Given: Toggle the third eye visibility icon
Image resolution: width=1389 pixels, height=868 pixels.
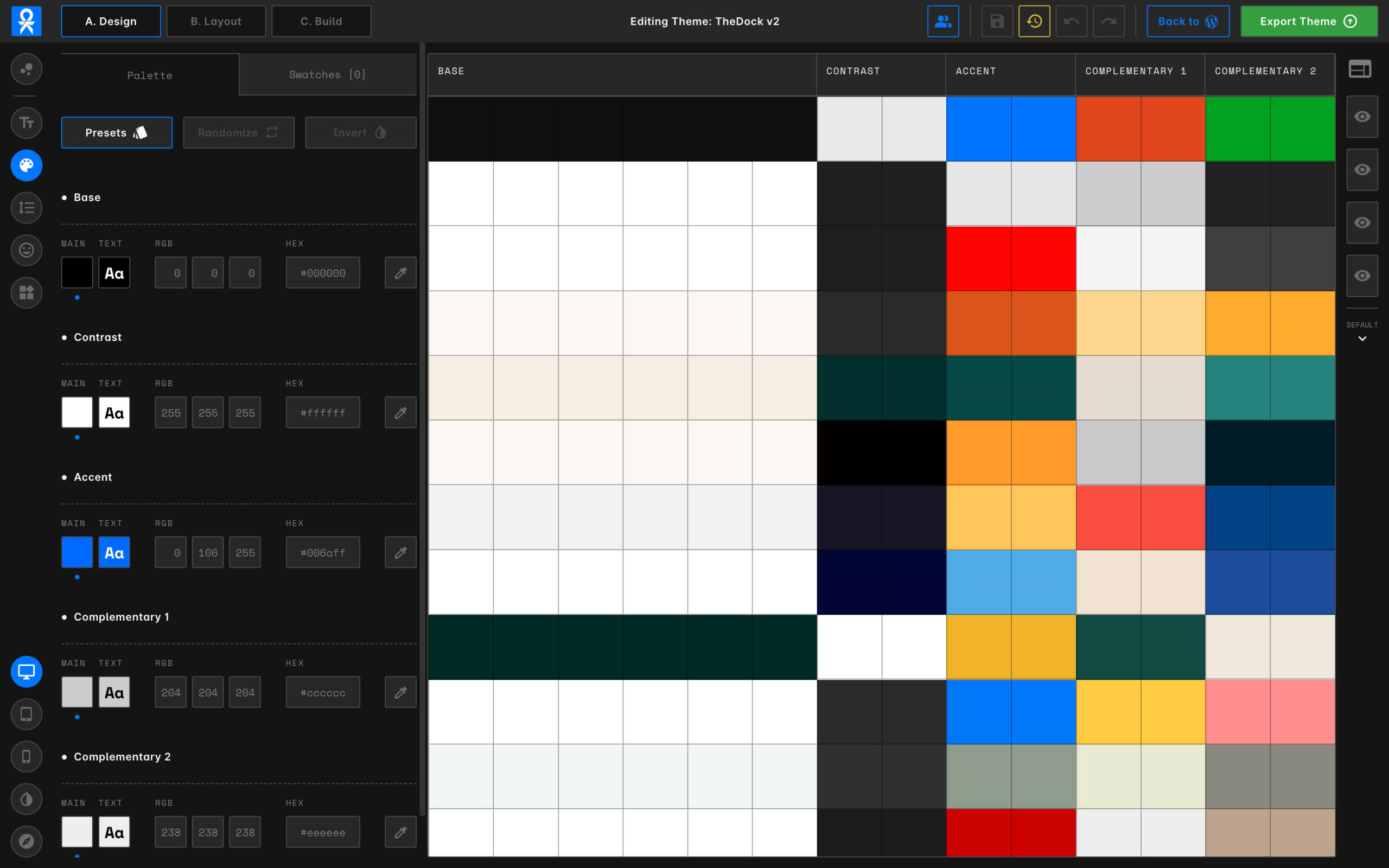Looking at the screenshot, I should coord(1361,223).
